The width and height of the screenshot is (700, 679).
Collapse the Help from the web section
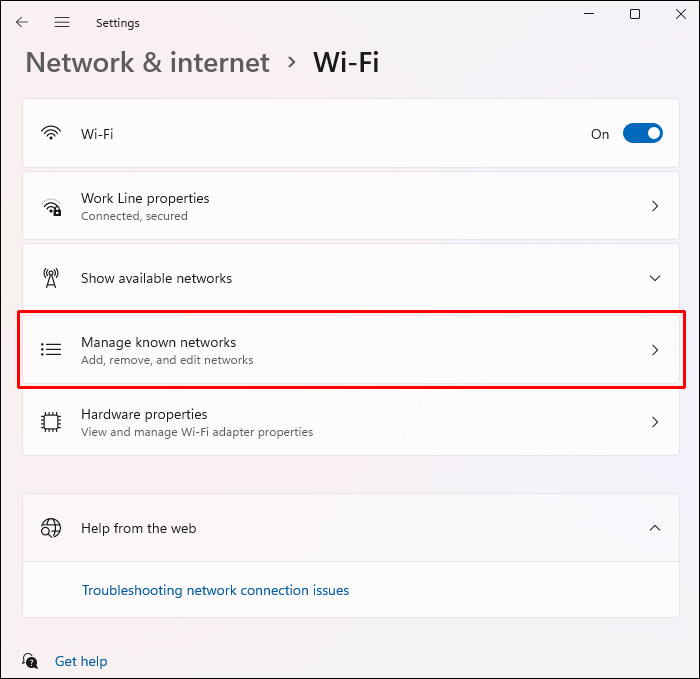click(655, 528)
